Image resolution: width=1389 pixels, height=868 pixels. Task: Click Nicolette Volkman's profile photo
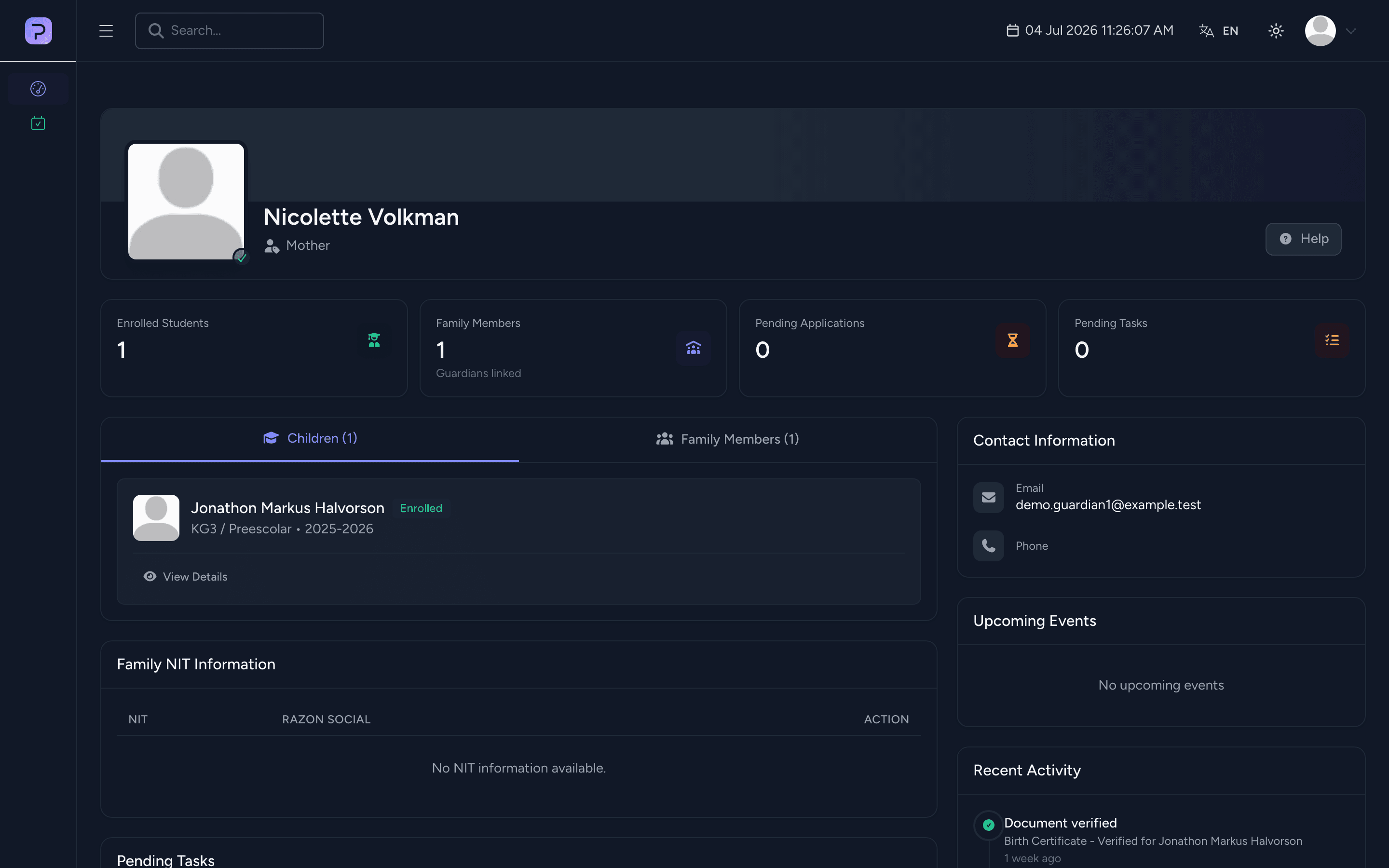coord(186,202)
